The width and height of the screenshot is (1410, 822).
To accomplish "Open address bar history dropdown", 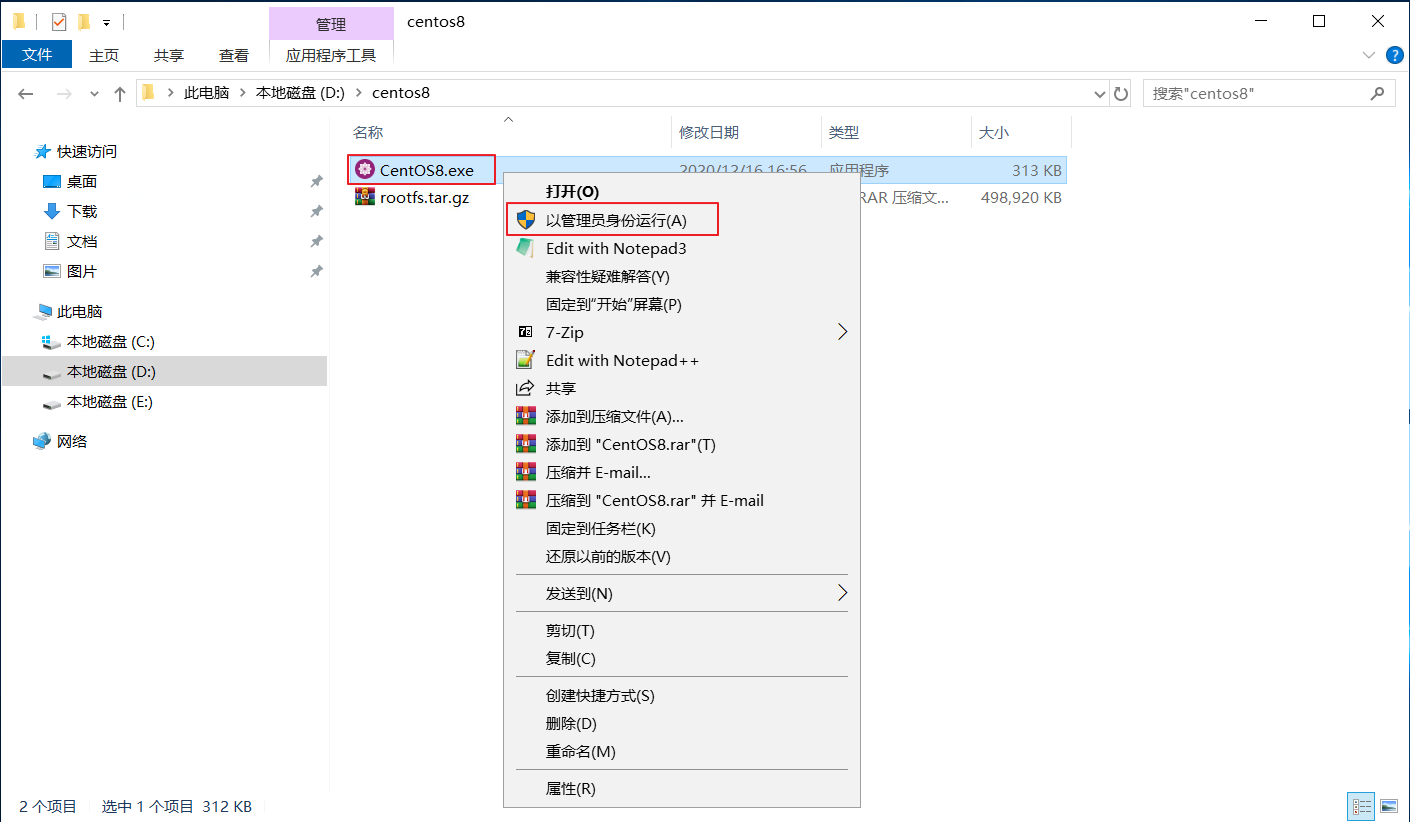I will click(1100, 93).
